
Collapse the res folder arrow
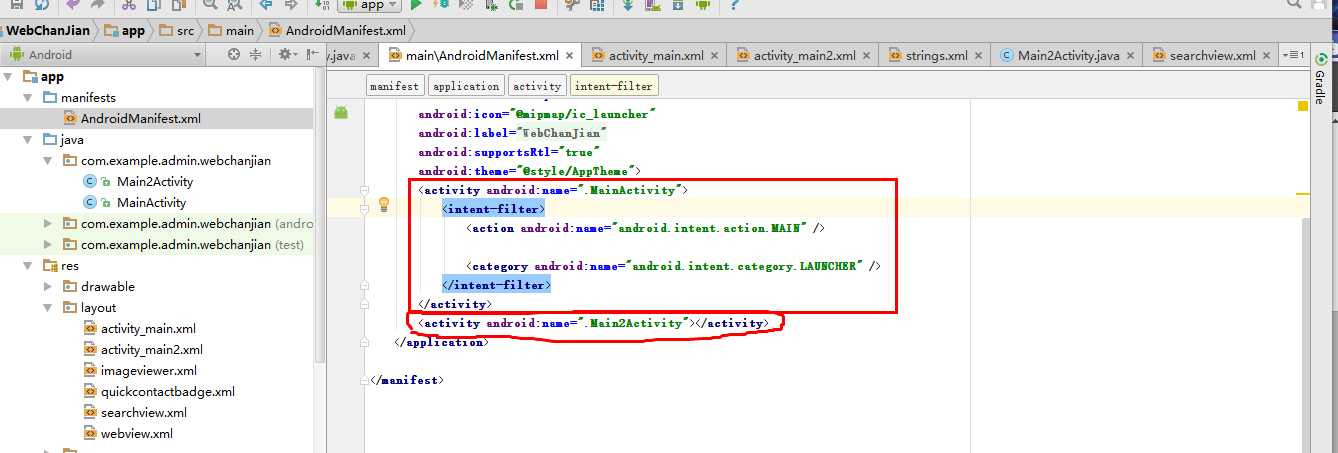click(x=29, y=265)
